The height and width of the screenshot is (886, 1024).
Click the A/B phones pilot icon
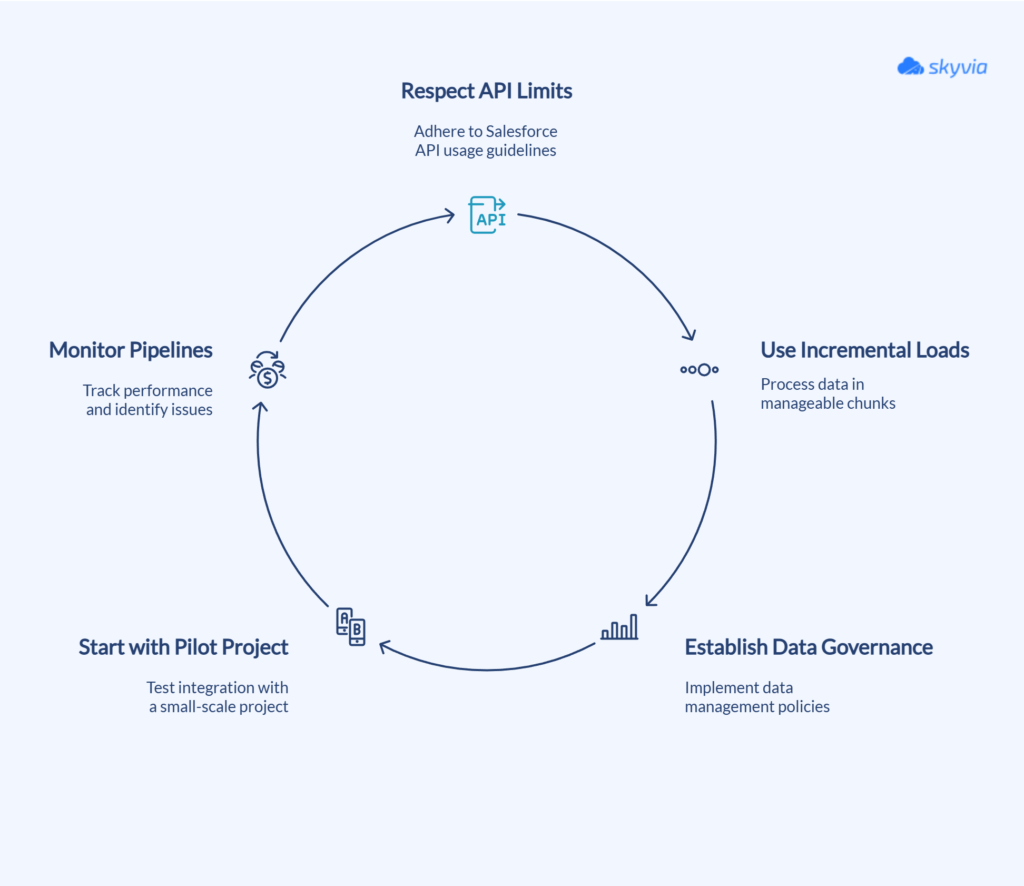click(351, 626)
